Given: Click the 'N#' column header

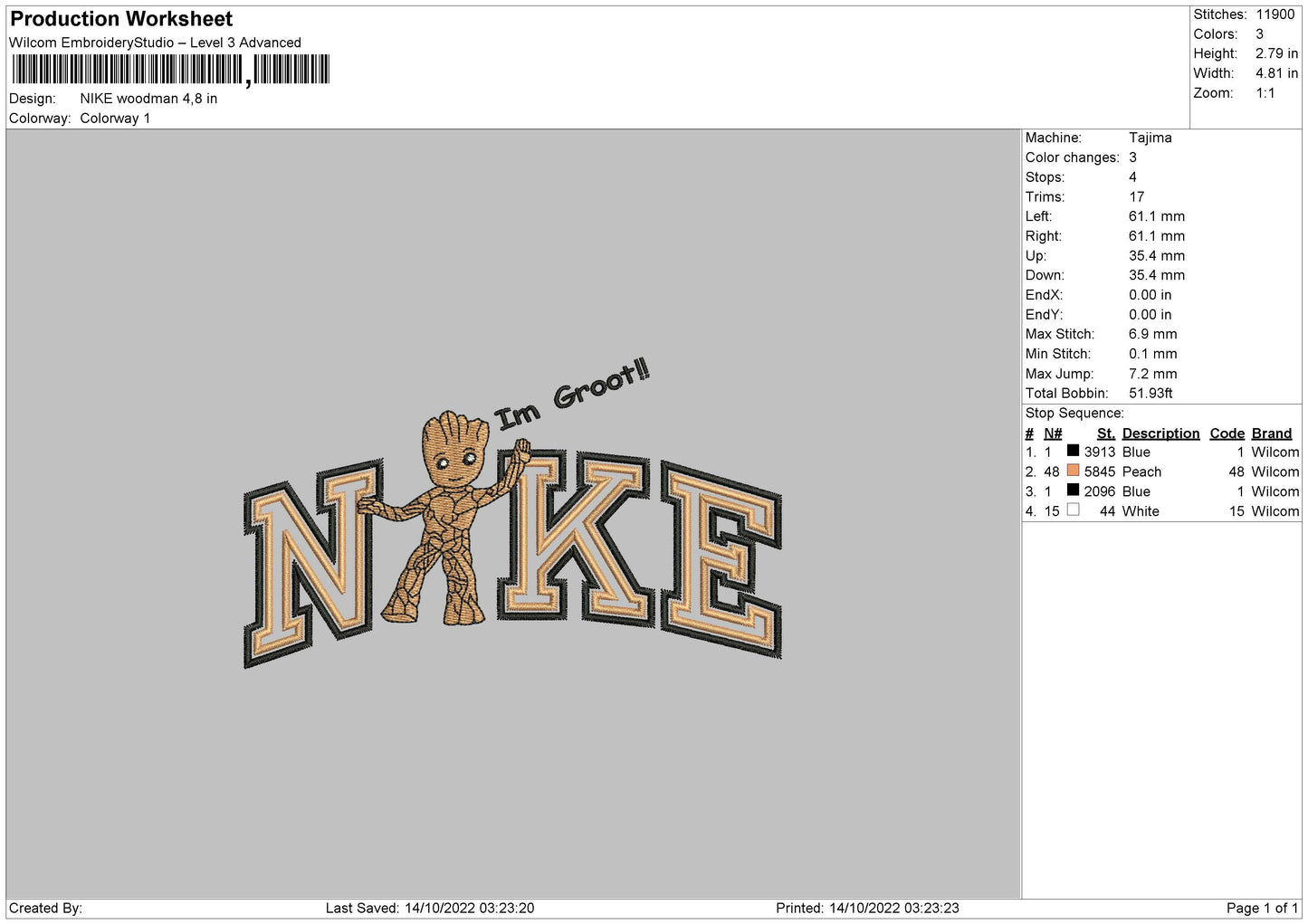Looking at the screenshot, I should click(x=1053, y=433).
